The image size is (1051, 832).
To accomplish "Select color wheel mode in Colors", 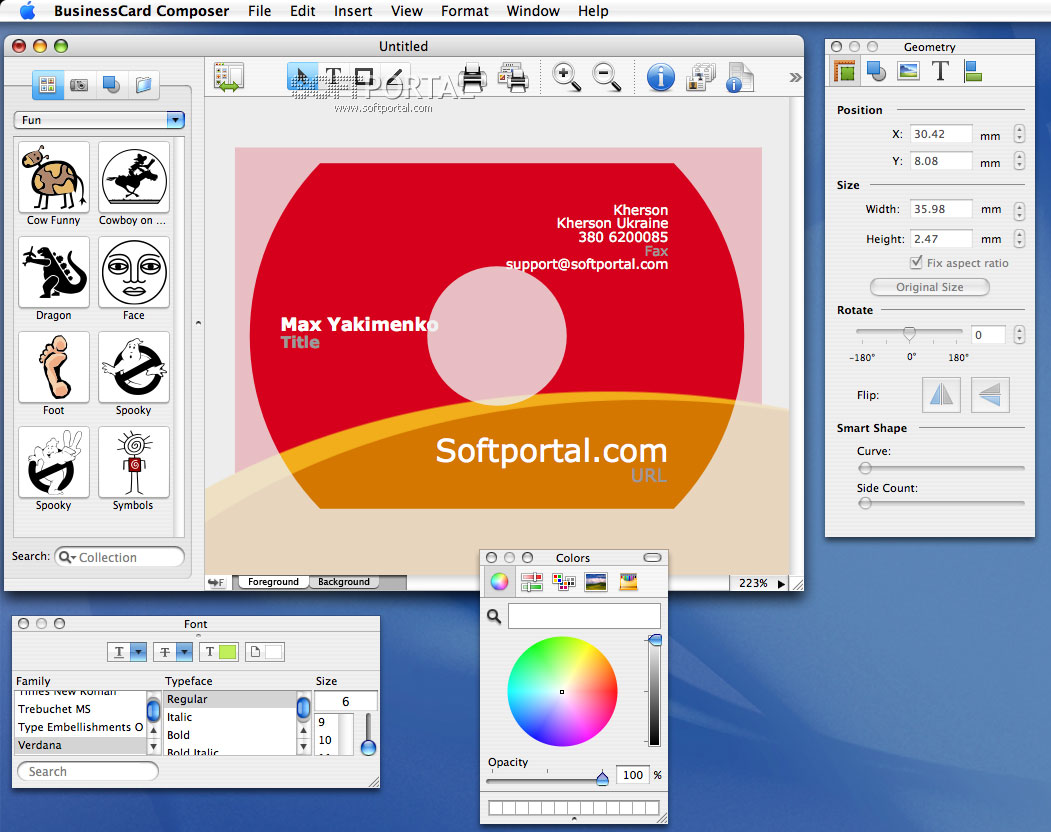I will [x=499, y=581].
